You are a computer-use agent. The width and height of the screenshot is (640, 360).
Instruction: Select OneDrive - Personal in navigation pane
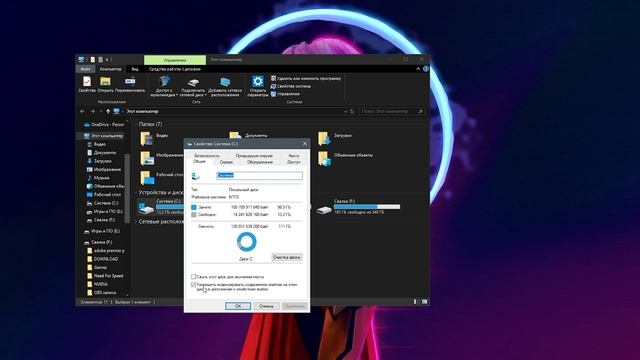click(x=104, y=124)
